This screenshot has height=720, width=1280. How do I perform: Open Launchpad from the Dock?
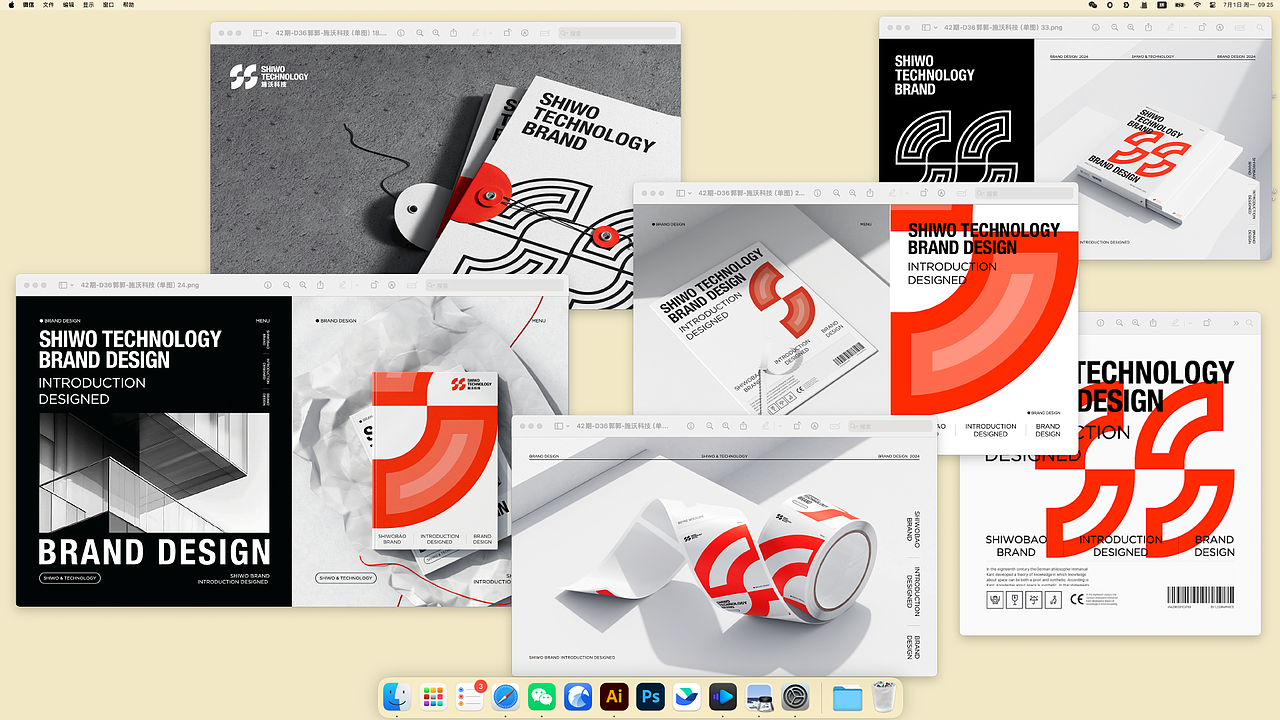[433, 697]
